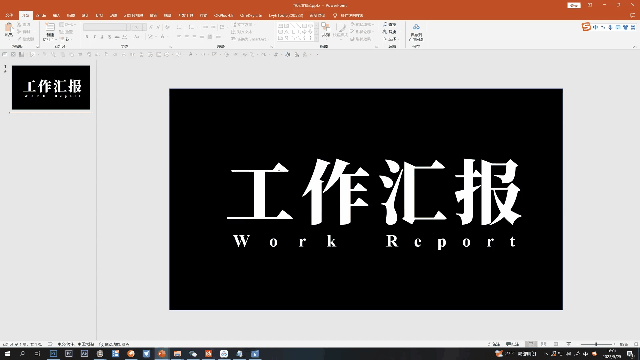Click the Paste clipboard icon
This screenshot has height=360, width=640.
9,27
